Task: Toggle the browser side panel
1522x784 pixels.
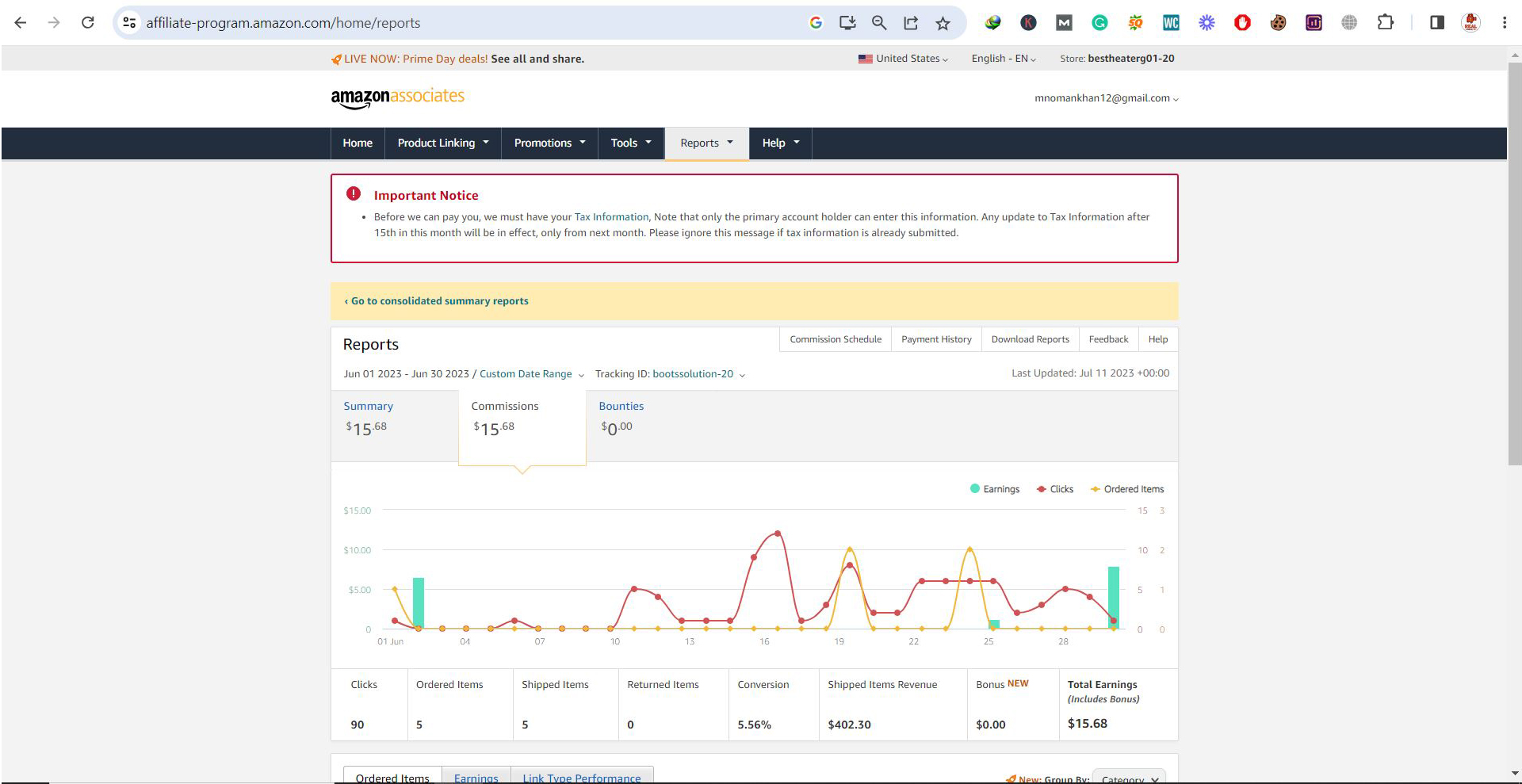Action: tap(1436, 23)
